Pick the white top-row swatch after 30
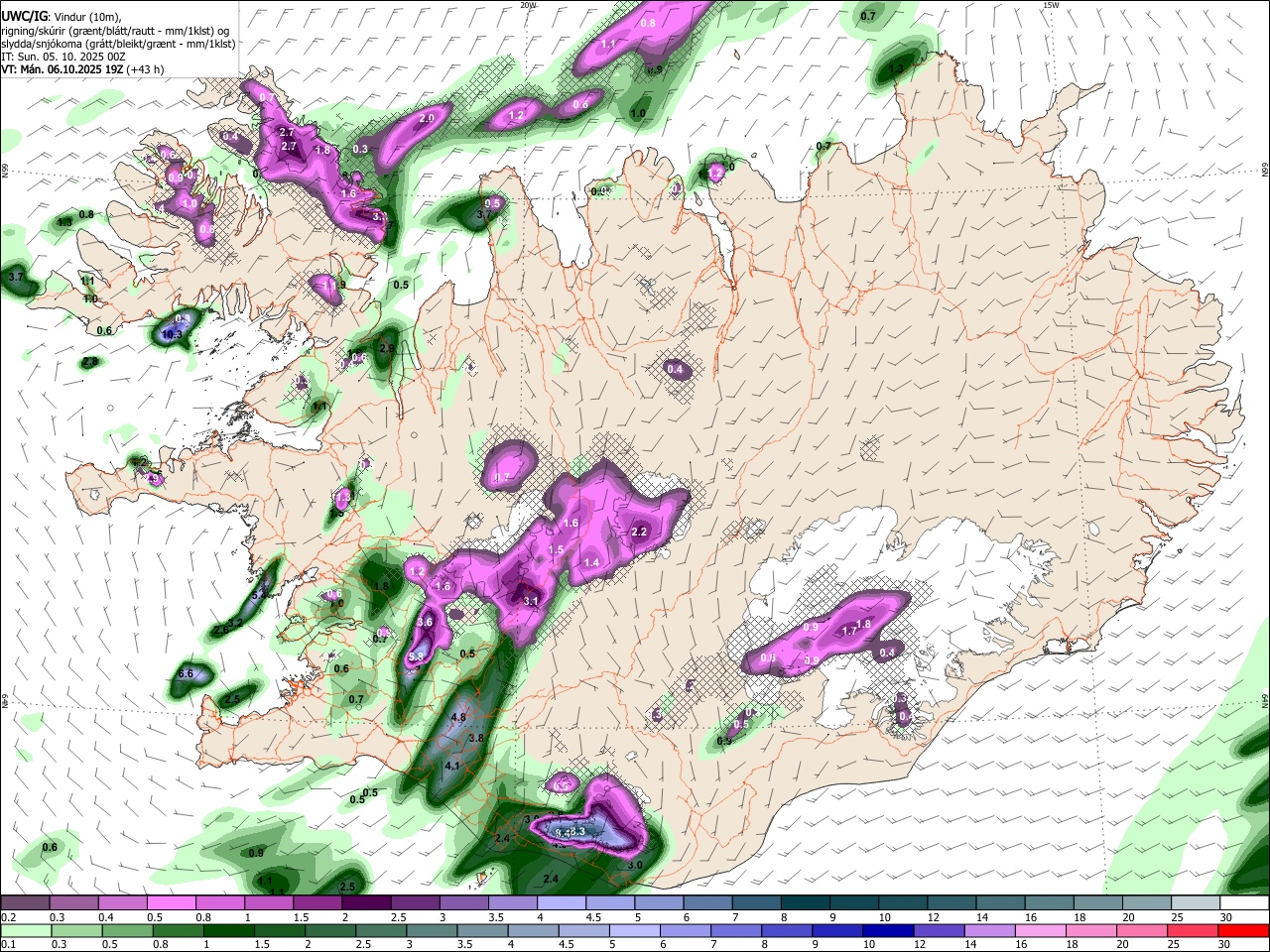Viewport: 1270px width, 952px height. [1242, 902]
